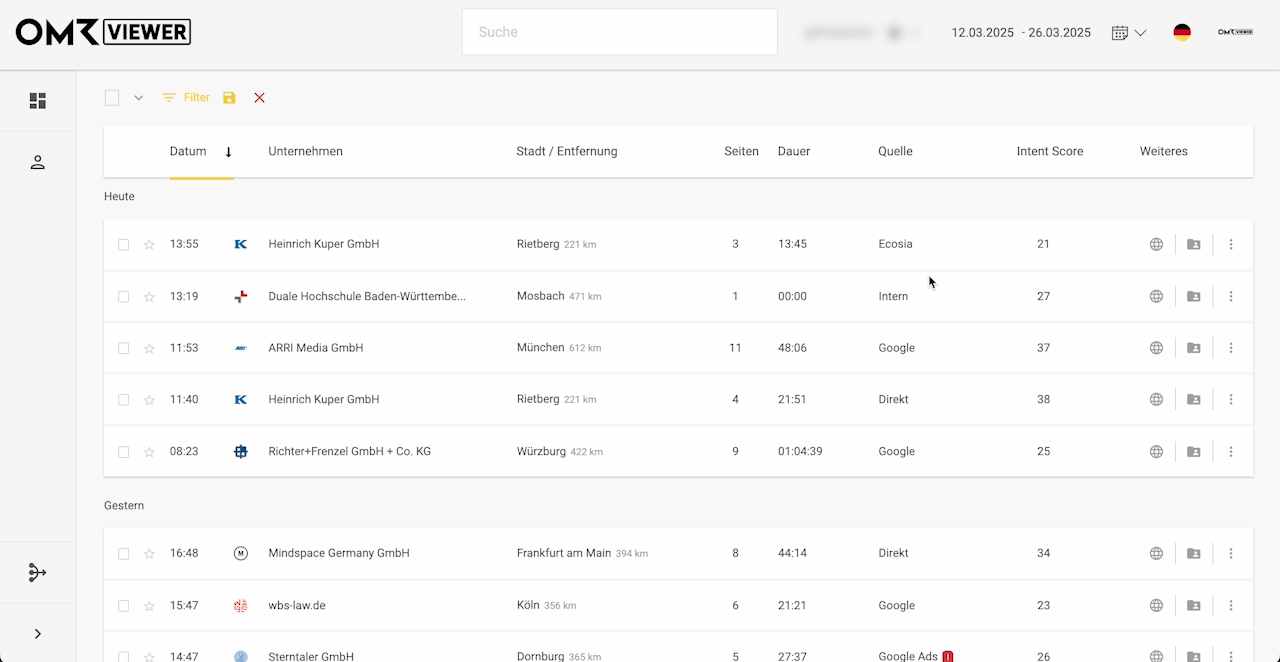Open website globe for 13:55 Heinrich Kuper row
The image size is (1280, 662).
point(1156,245)
